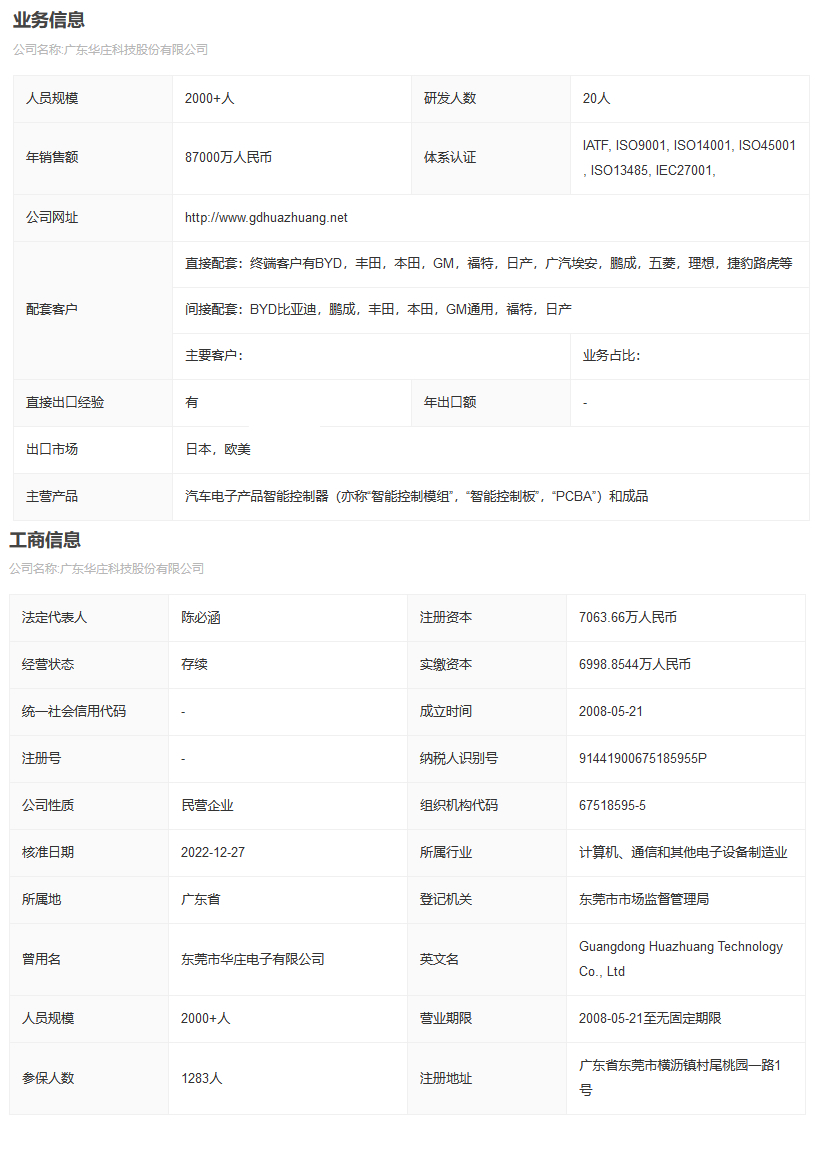This screenshot has width=826, height=1150.
Task: Click the 组织机构代码 label cell
Action: click(487, 805)
